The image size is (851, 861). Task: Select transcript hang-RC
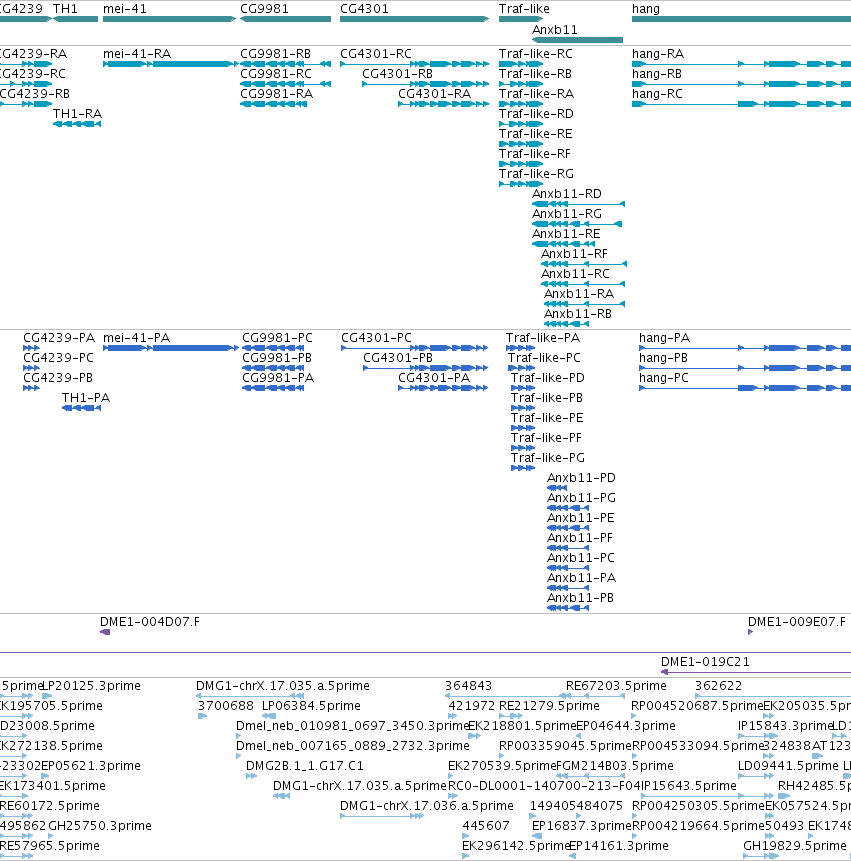657,94
